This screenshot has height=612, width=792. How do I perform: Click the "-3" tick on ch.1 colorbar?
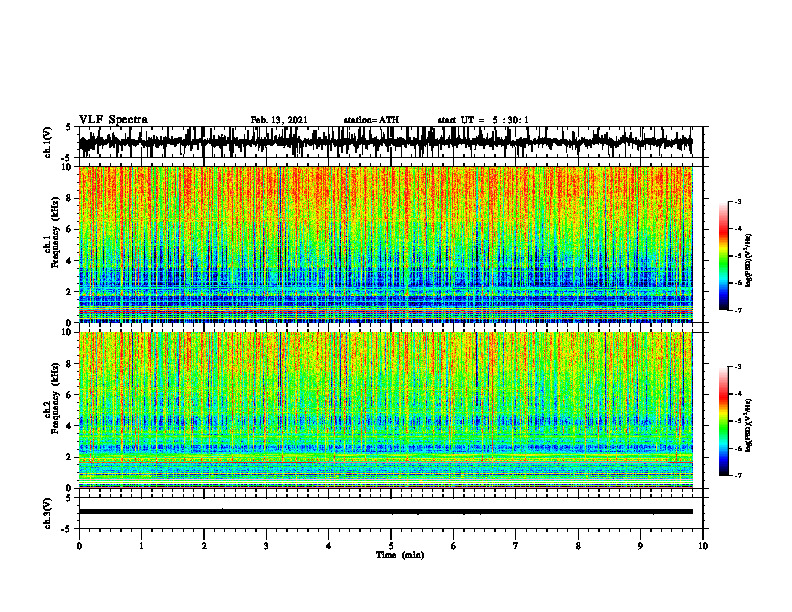coord(737,202)
